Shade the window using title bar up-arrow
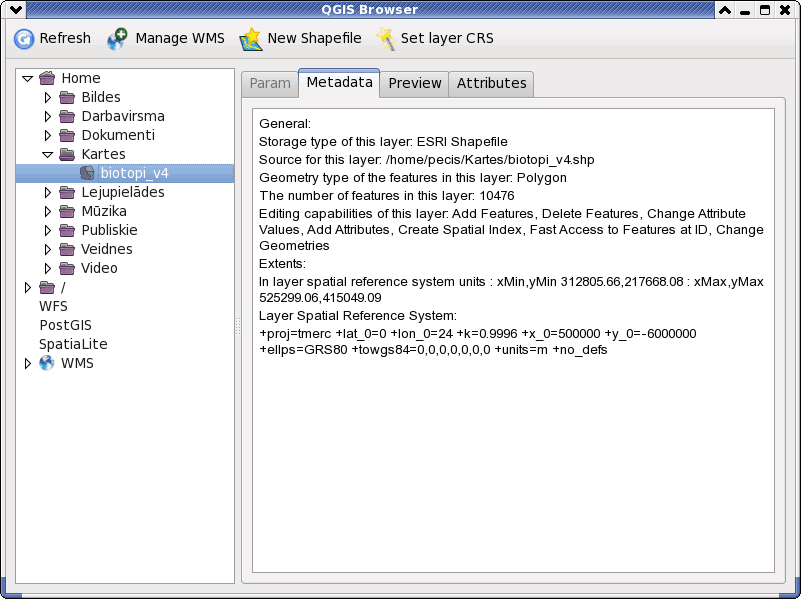This screenshot has width=801, height=599. tap(725, 10)
